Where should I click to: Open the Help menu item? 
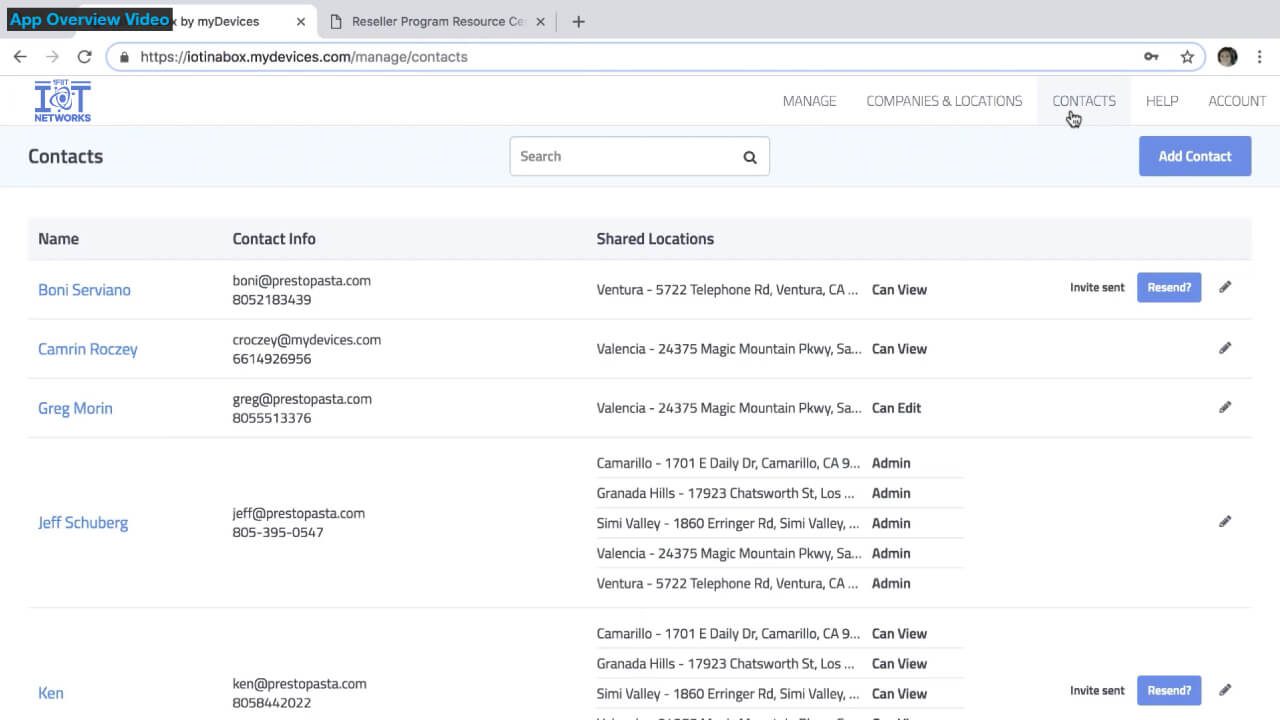coord(1162,101)
